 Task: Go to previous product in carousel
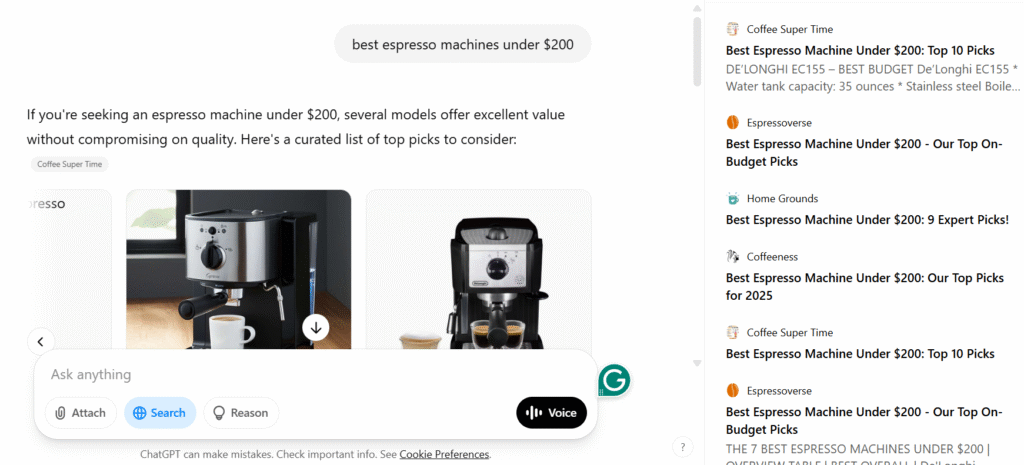point(41,342)
